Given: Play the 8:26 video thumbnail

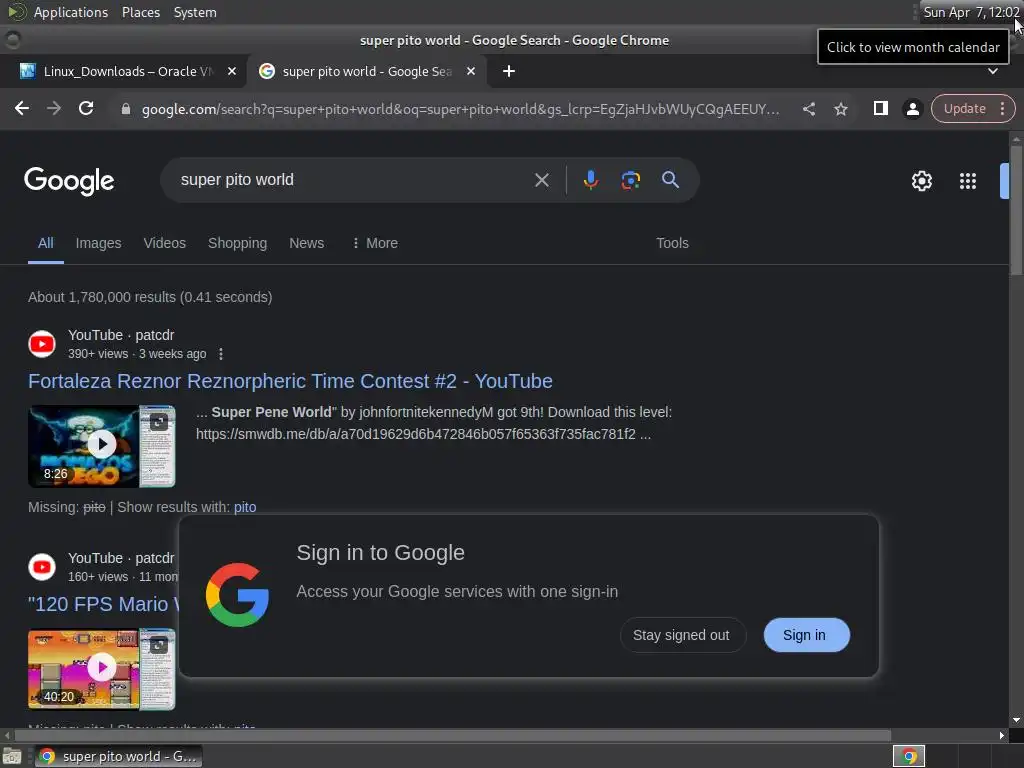Looking at the screenshot, I should click(101, 445).
